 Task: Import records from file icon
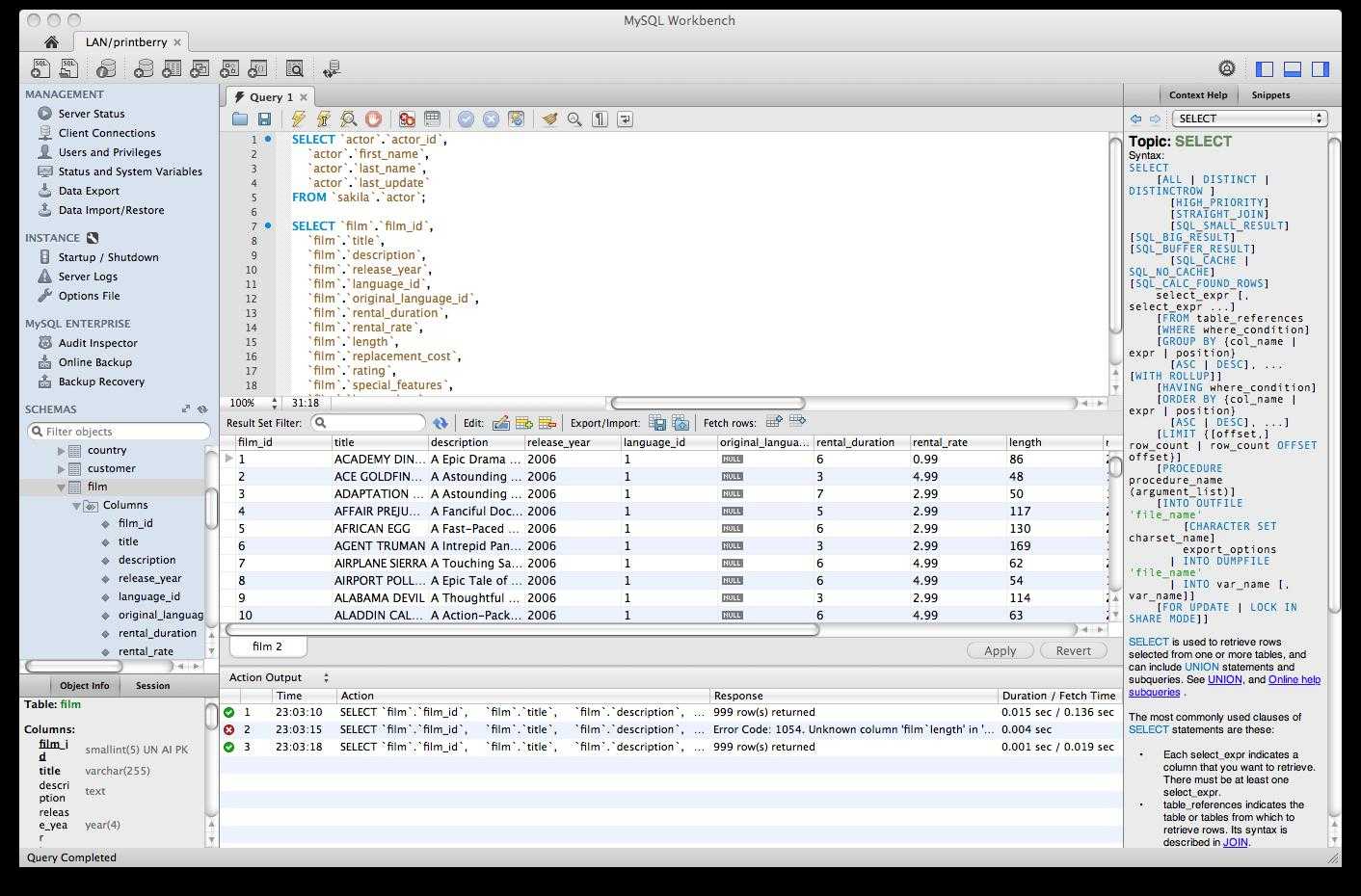pyautogui.click(x=680, y=423)
